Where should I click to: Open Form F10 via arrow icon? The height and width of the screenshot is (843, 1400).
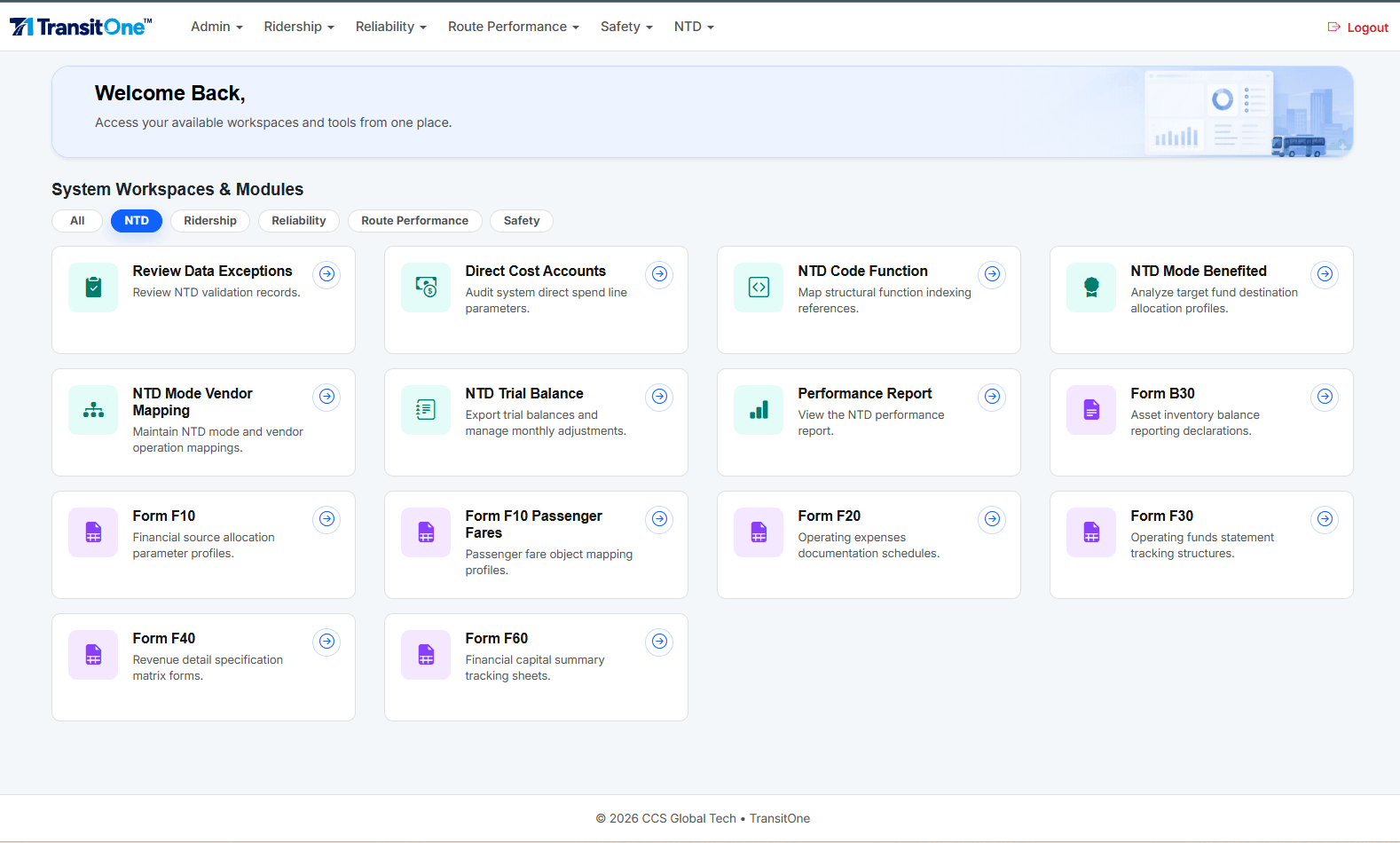coord(327,519)
